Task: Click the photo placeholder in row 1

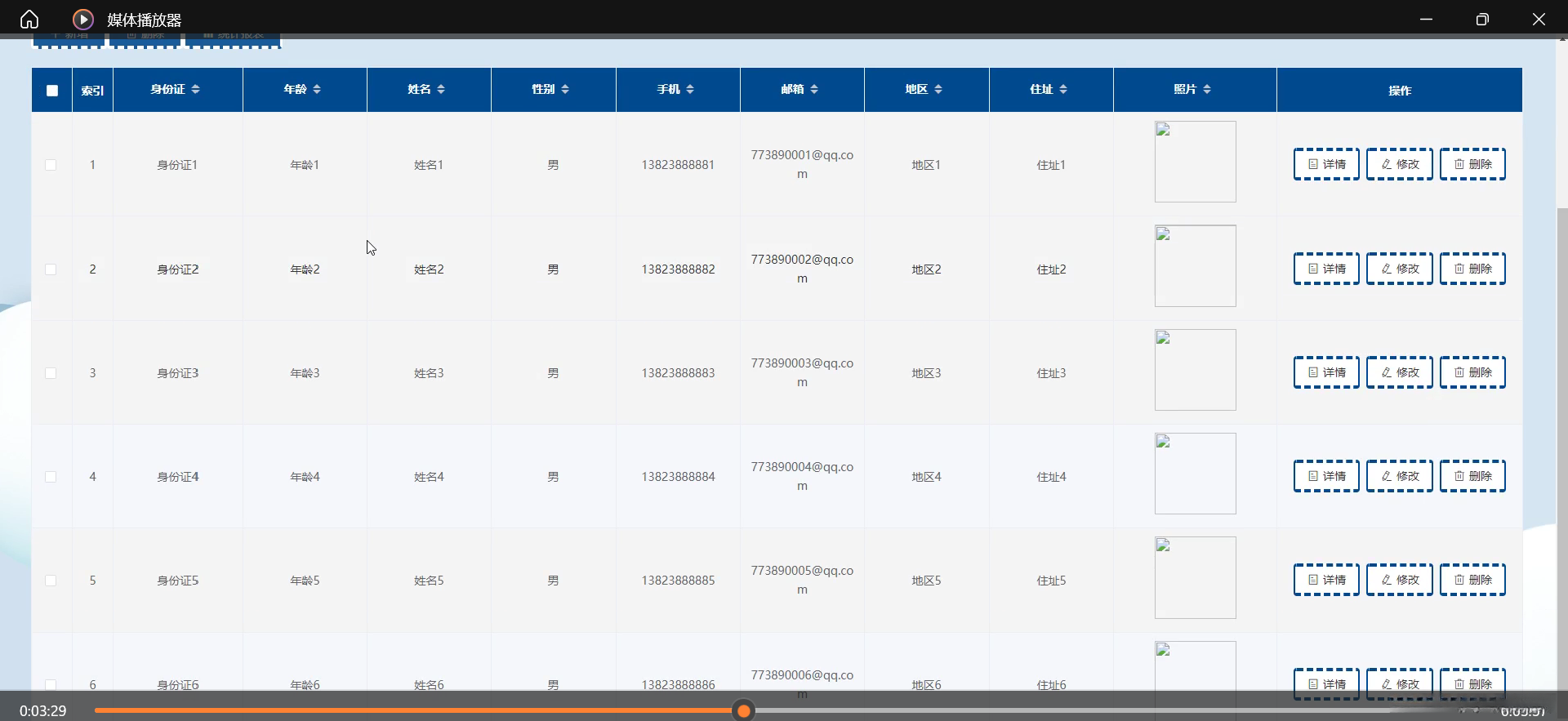Action: tap(1195, 162)
